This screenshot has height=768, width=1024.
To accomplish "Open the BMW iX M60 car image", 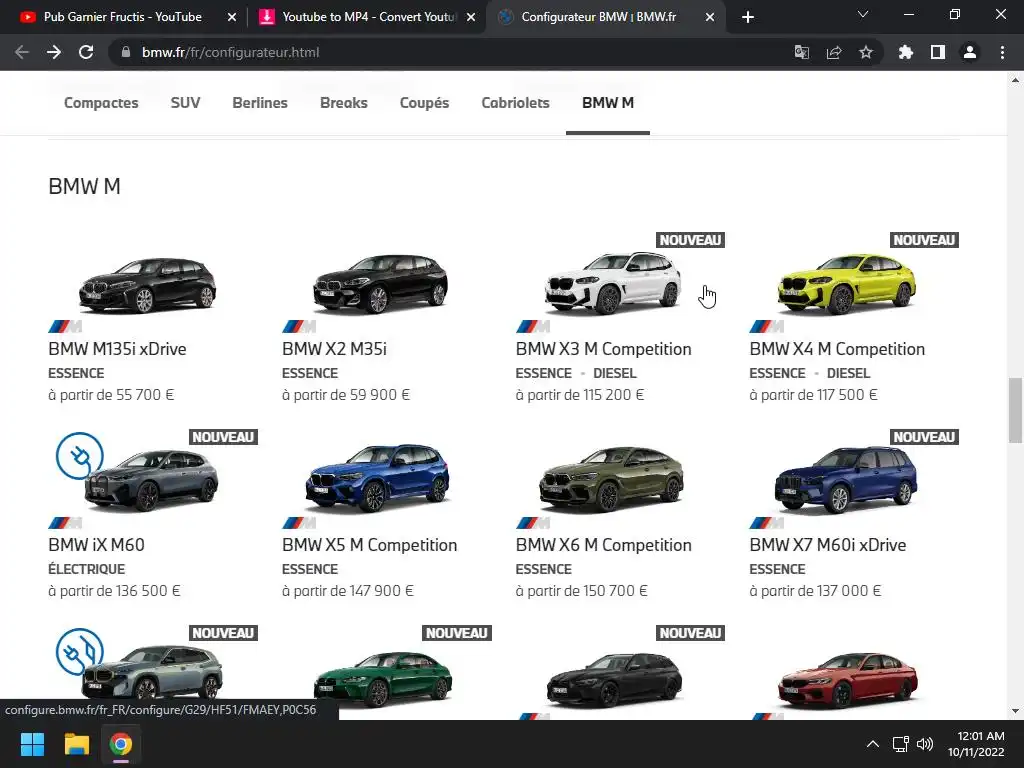I will coord(152,480).
